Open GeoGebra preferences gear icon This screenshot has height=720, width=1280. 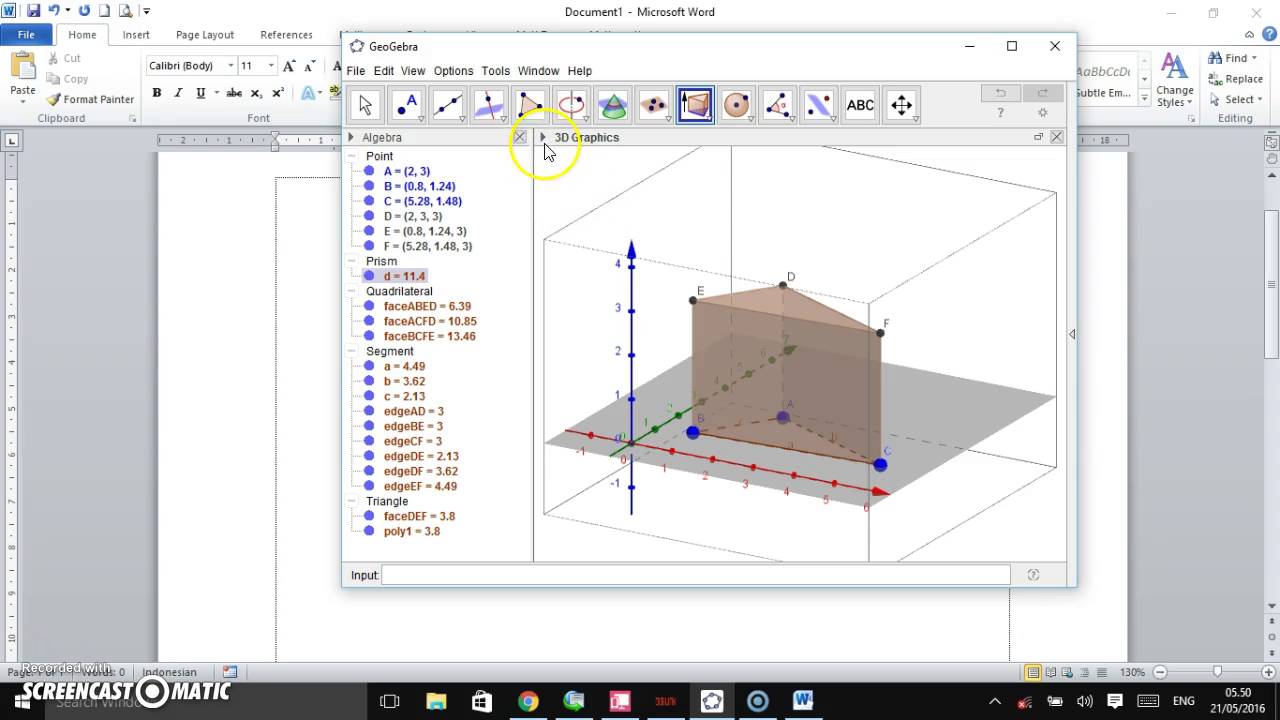(1042, 113)
